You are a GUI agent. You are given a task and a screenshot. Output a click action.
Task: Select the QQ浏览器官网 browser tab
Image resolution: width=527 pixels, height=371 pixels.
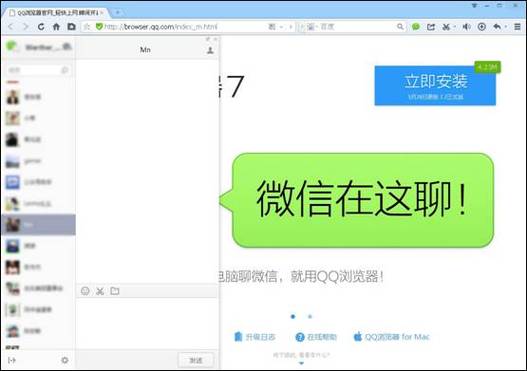pyautogui.click(x=57, y=13)
